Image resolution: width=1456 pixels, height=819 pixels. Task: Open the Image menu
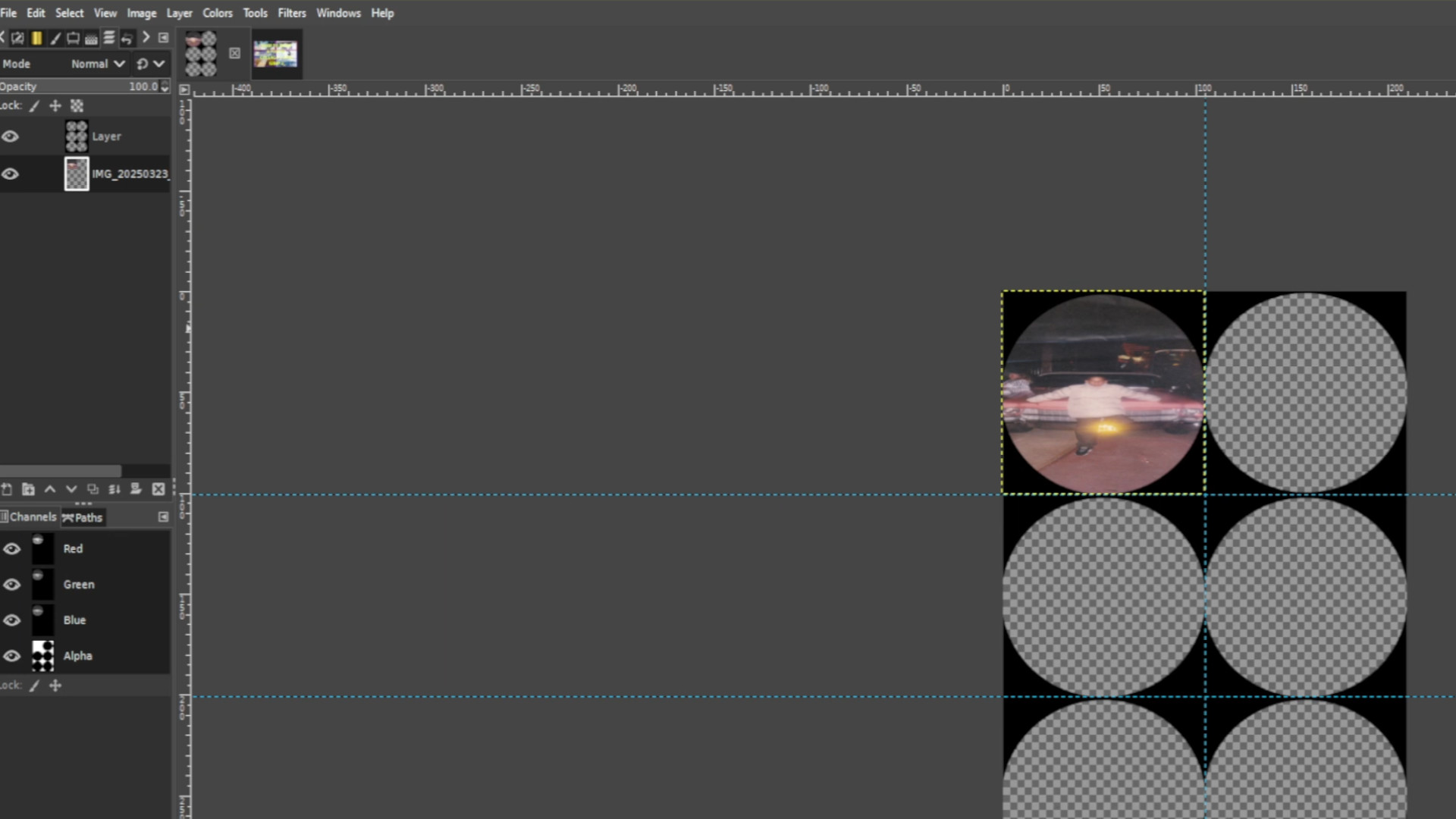pos(141,13)
